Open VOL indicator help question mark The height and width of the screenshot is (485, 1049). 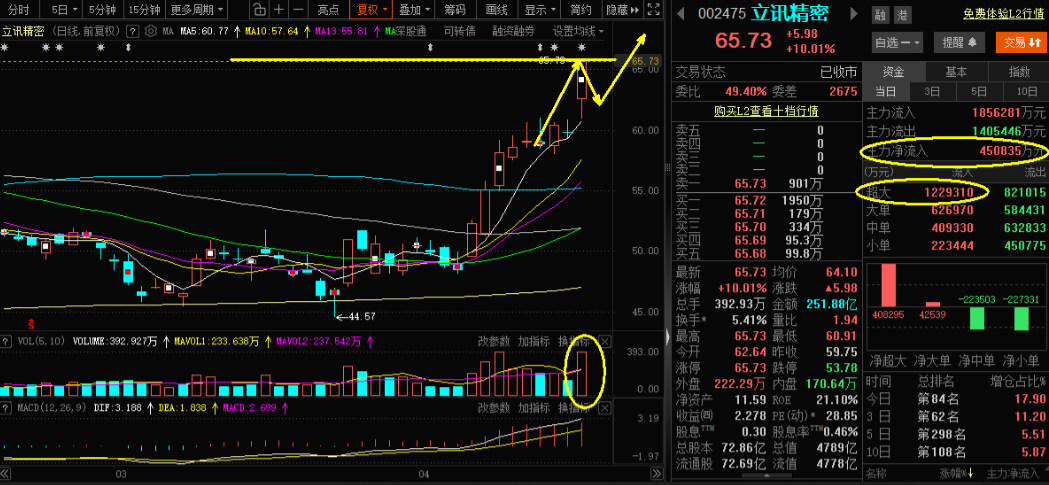pos(6,341)
